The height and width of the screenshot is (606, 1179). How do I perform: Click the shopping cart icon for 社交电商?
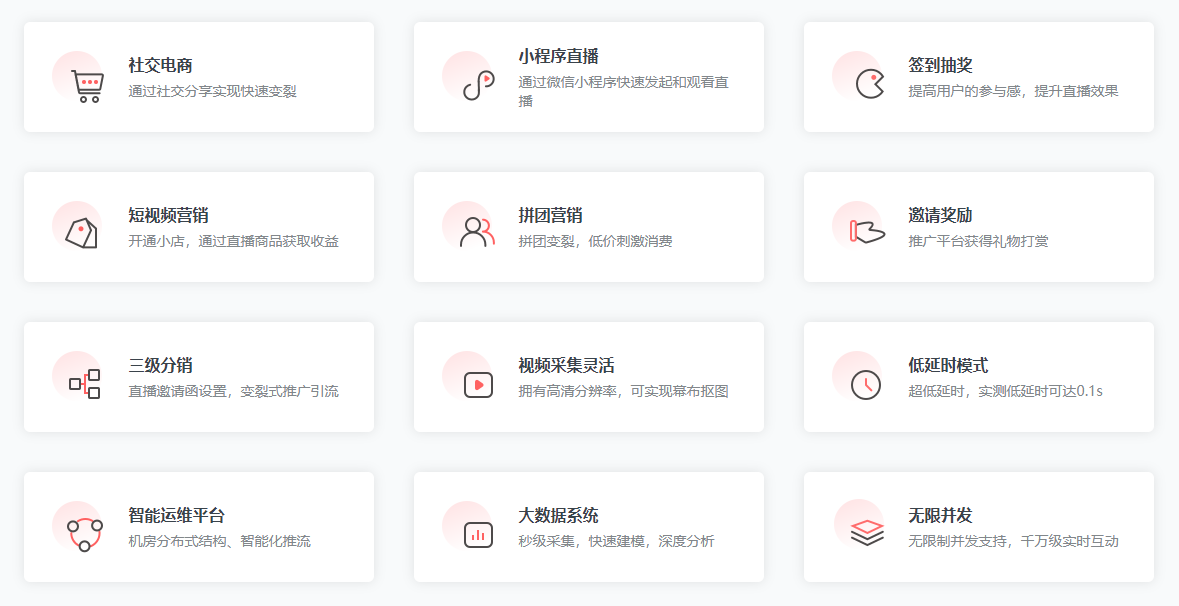coord(86,85)
